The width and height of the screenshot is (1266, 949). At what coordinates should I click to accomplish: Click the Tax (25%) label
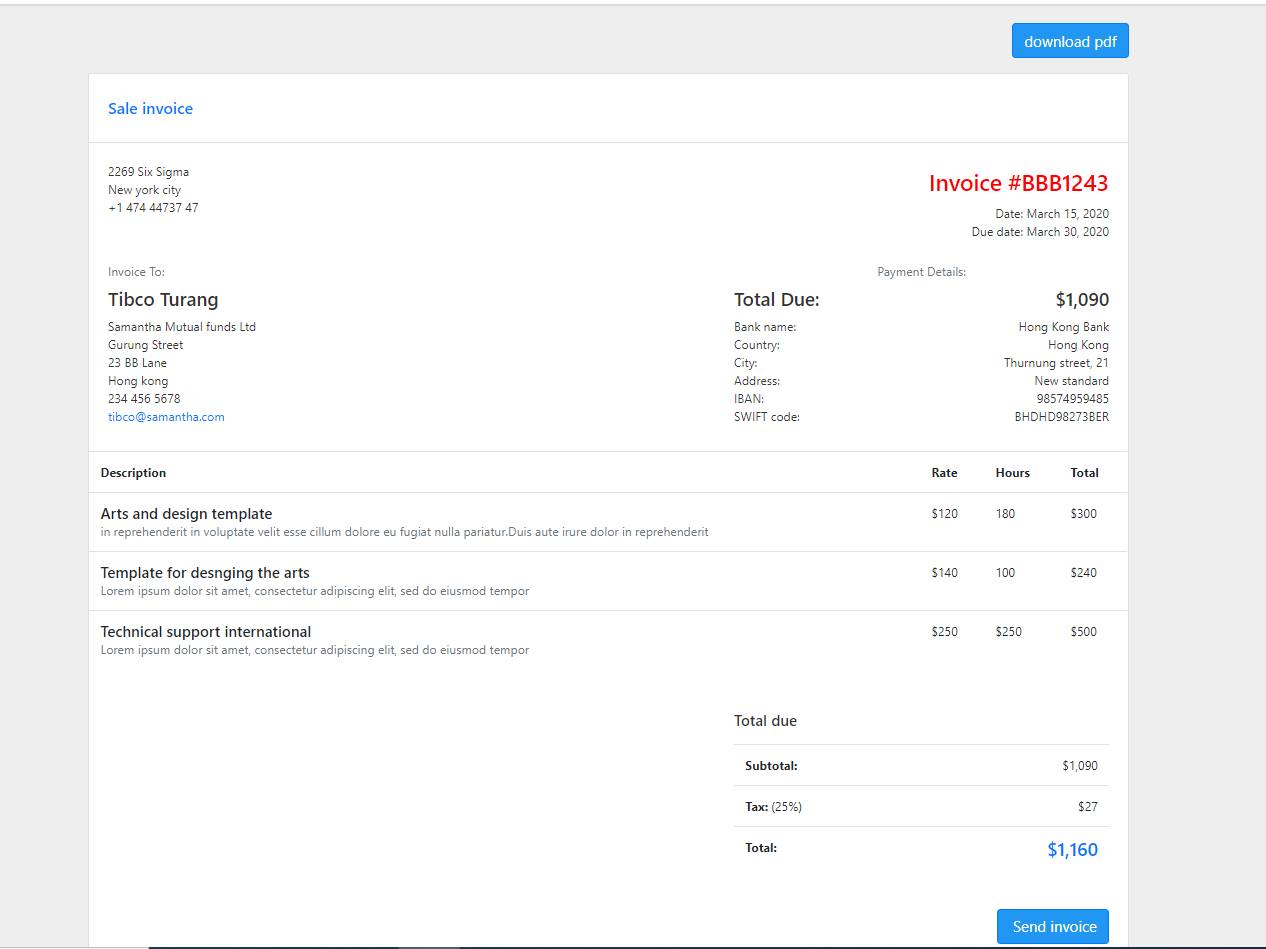pyautogui.click(x=773, y=807)
